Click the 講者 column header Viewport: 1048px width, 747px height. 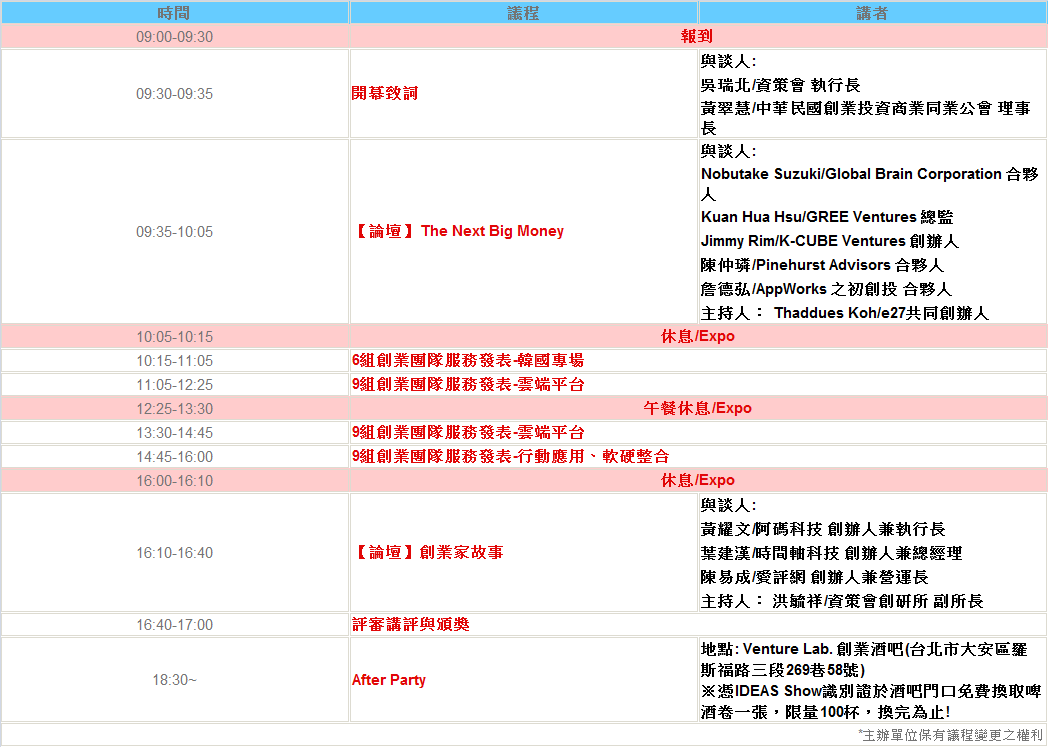[x=871, y=13]
